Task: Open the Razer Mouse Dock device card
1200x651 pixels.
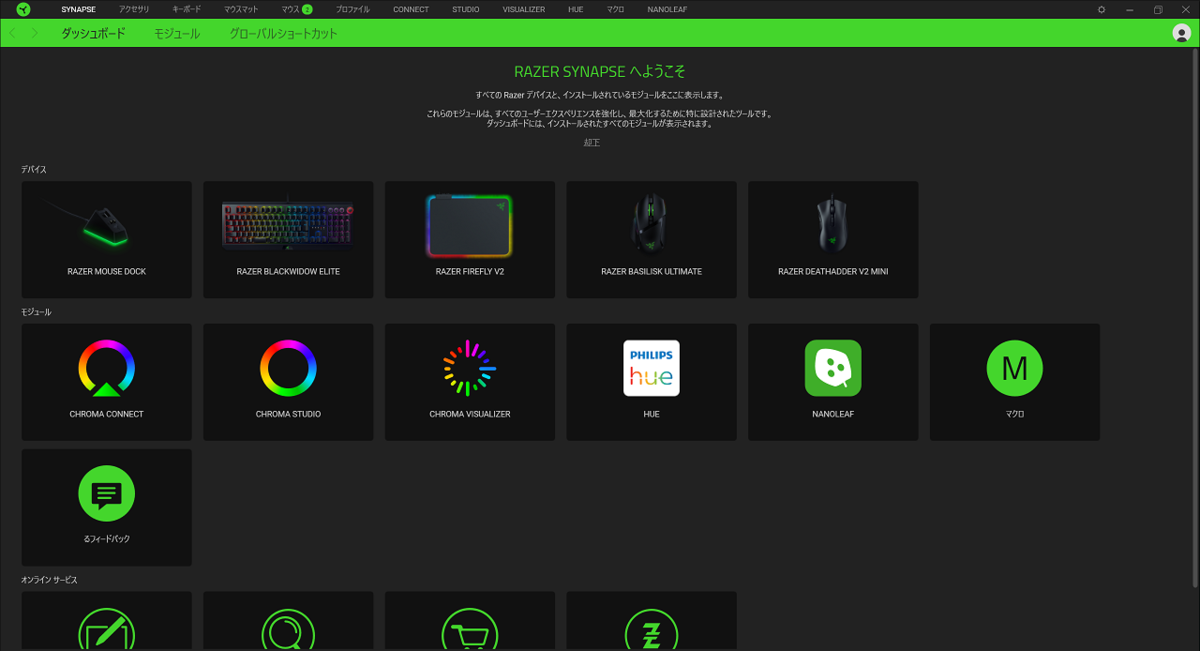Action: 107,239
